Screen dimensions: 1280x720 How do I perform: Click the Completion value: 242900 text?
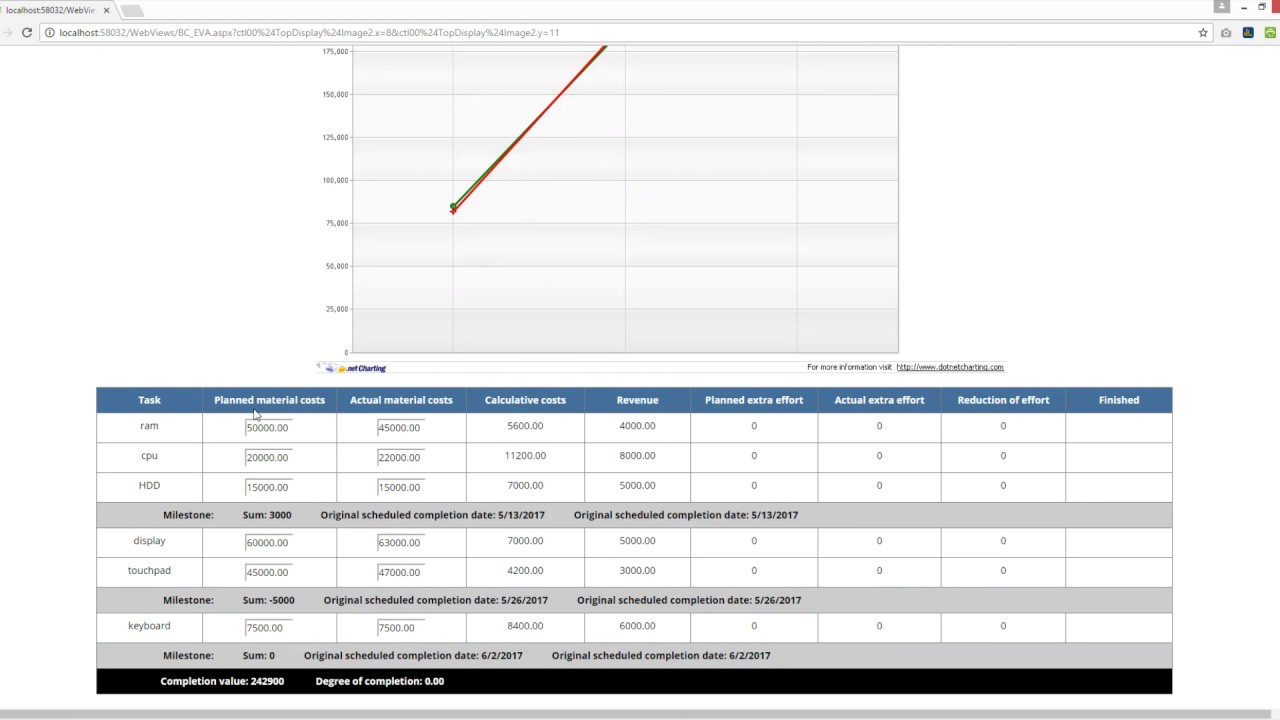222,681
